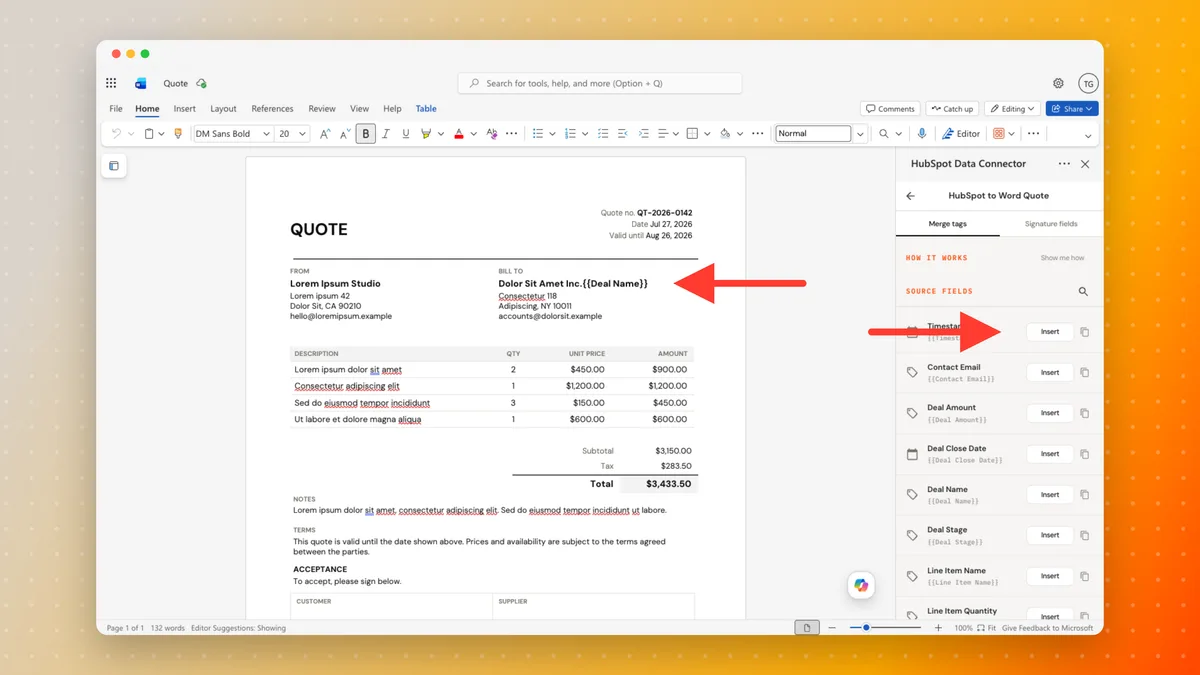Apply underline formatting
This screenshot has height=675, width=1200.
pos(405,133)
